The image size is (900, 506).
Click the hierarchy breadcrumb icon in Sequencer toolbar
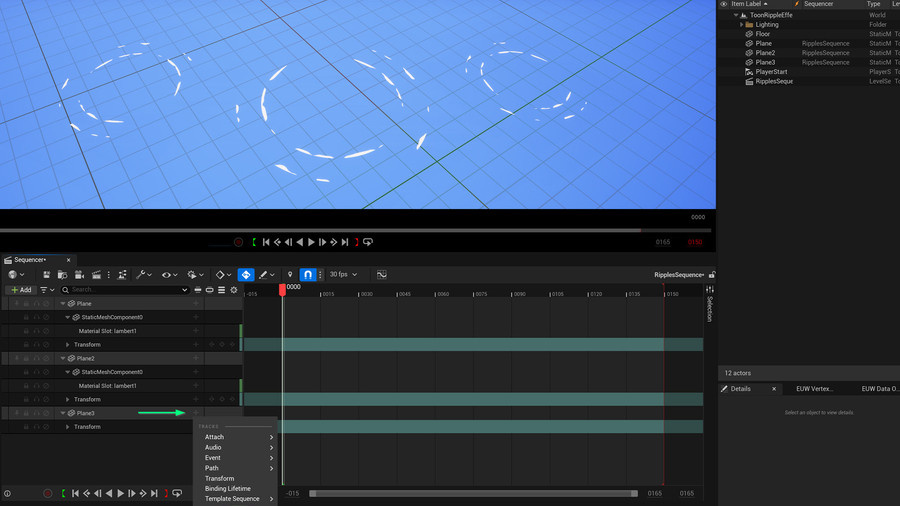(x=122, y=275)
